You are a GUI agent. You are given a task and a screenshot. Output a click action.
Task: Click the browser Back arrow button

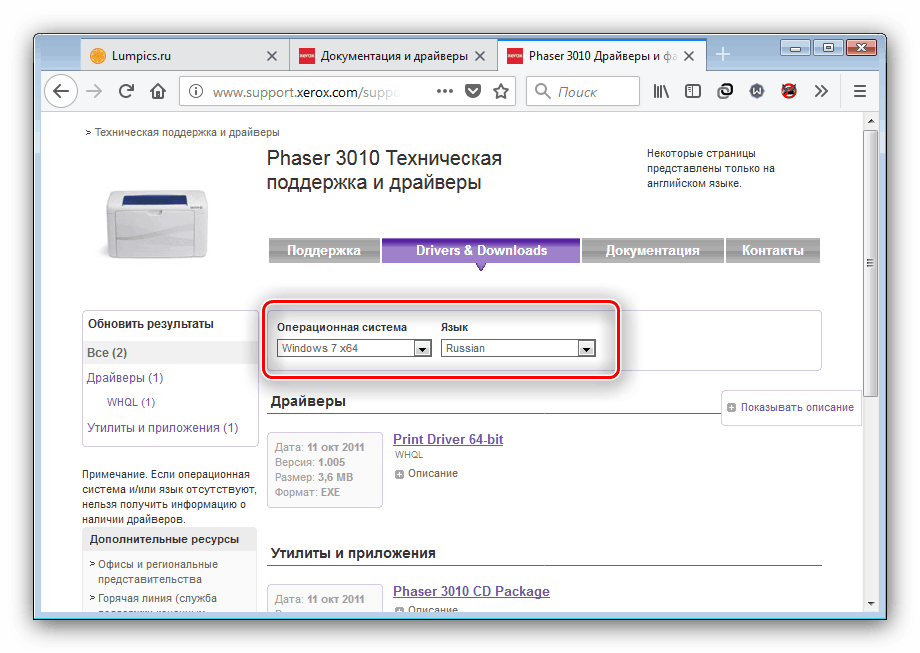pyautogui.click(x=61, y=91)
